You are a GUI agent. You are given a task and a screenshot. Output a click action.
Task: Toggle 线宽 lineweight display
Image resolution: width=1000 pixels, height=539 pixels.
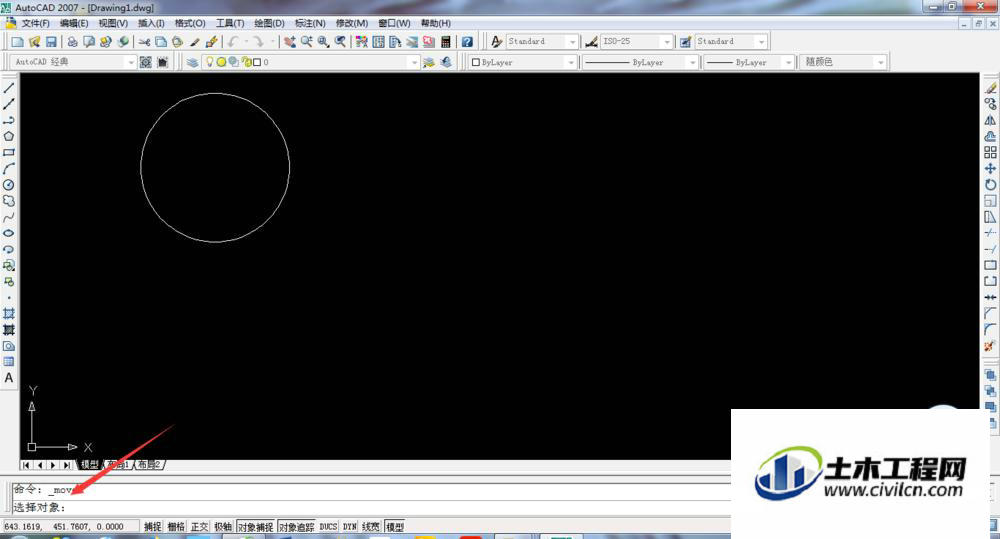click(371, 527)
